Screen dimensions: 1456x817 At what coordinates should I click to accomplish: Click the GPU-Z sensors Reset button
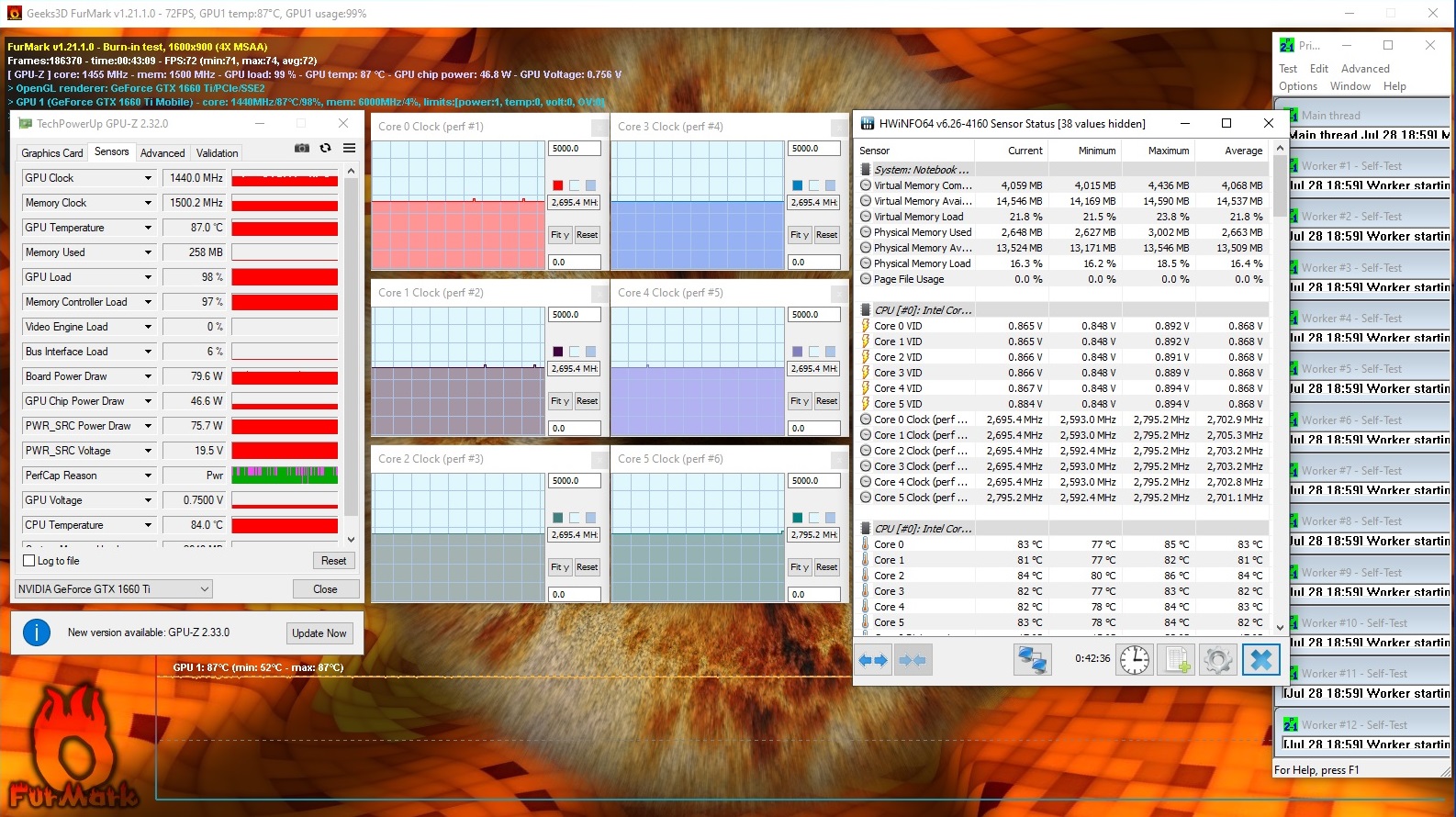pyautogui.click(x=334, y=561)
